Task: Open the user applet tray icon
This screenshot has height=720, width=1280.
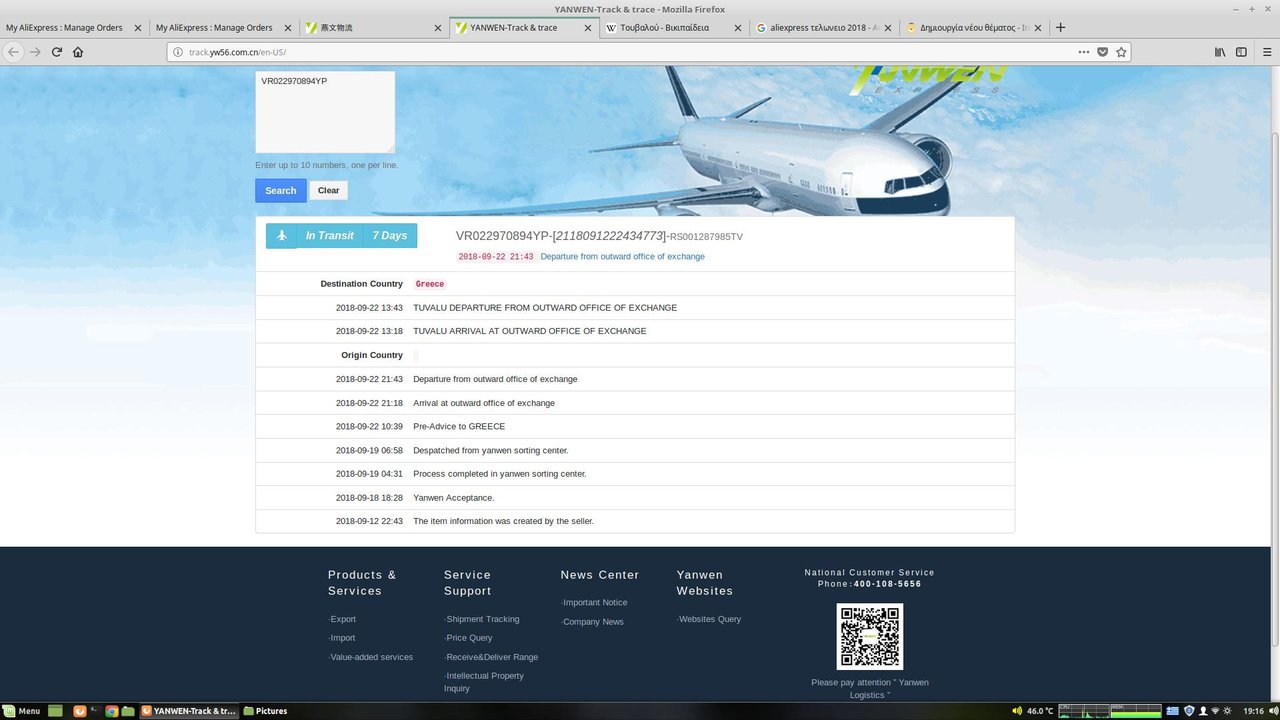Action: pyautogui.click(x=1202, y=711)
